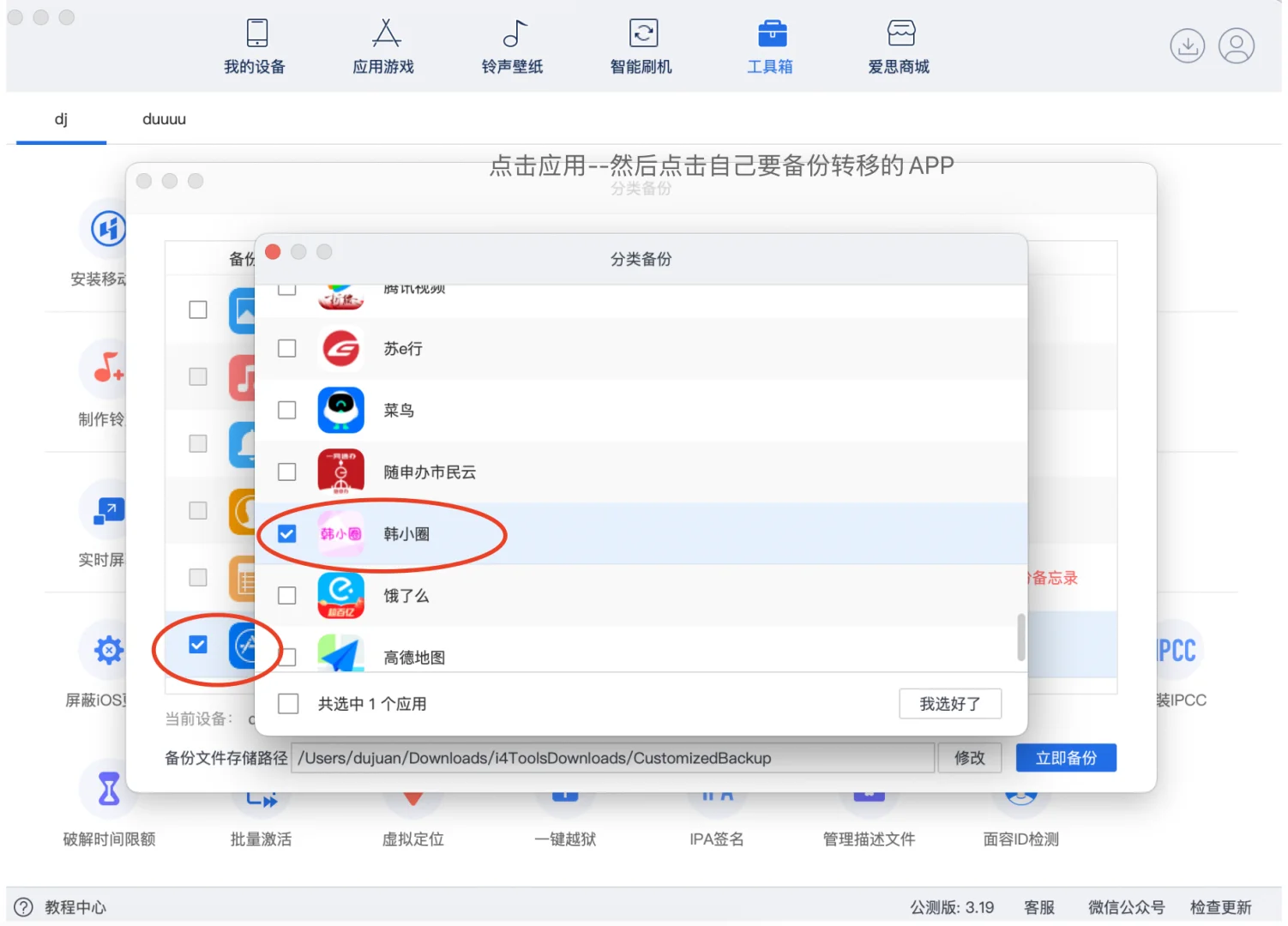Launch the 一键越狱 tool
This screenshot has width=1288, height=926.
tap(565, 815)
